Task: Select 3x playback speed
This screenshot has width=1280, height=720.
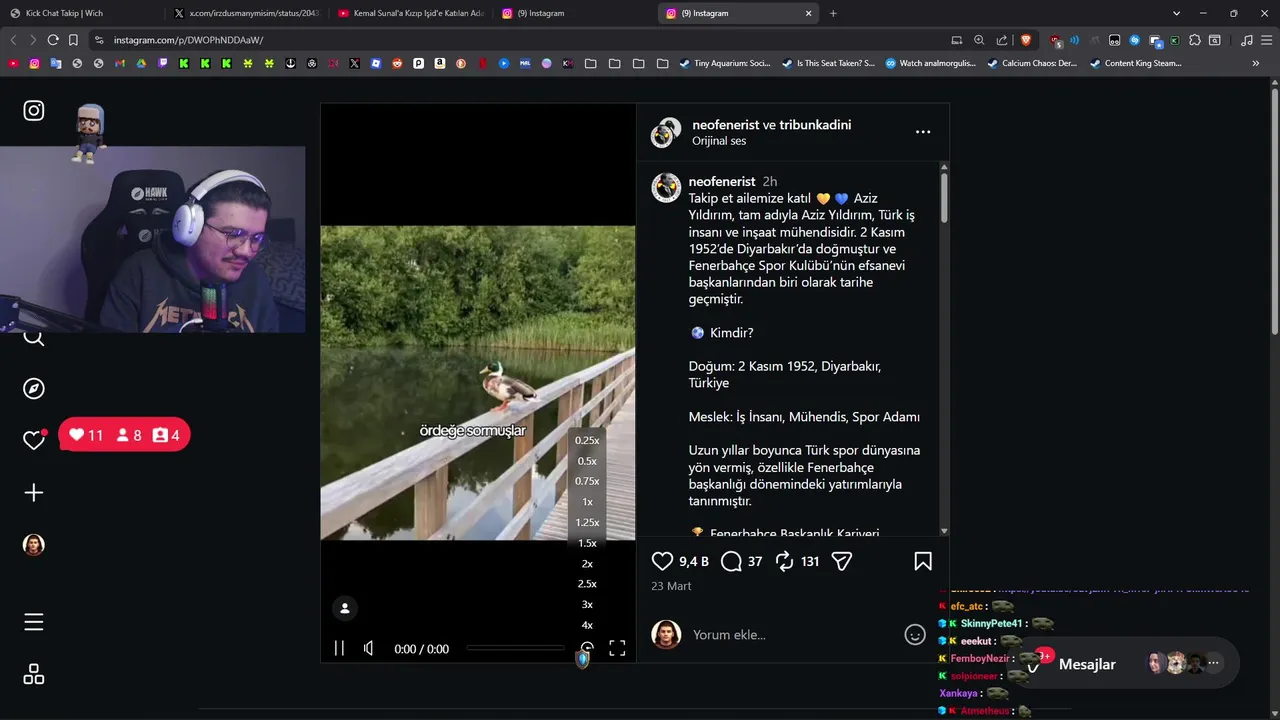Action: (x=587, y=604)
